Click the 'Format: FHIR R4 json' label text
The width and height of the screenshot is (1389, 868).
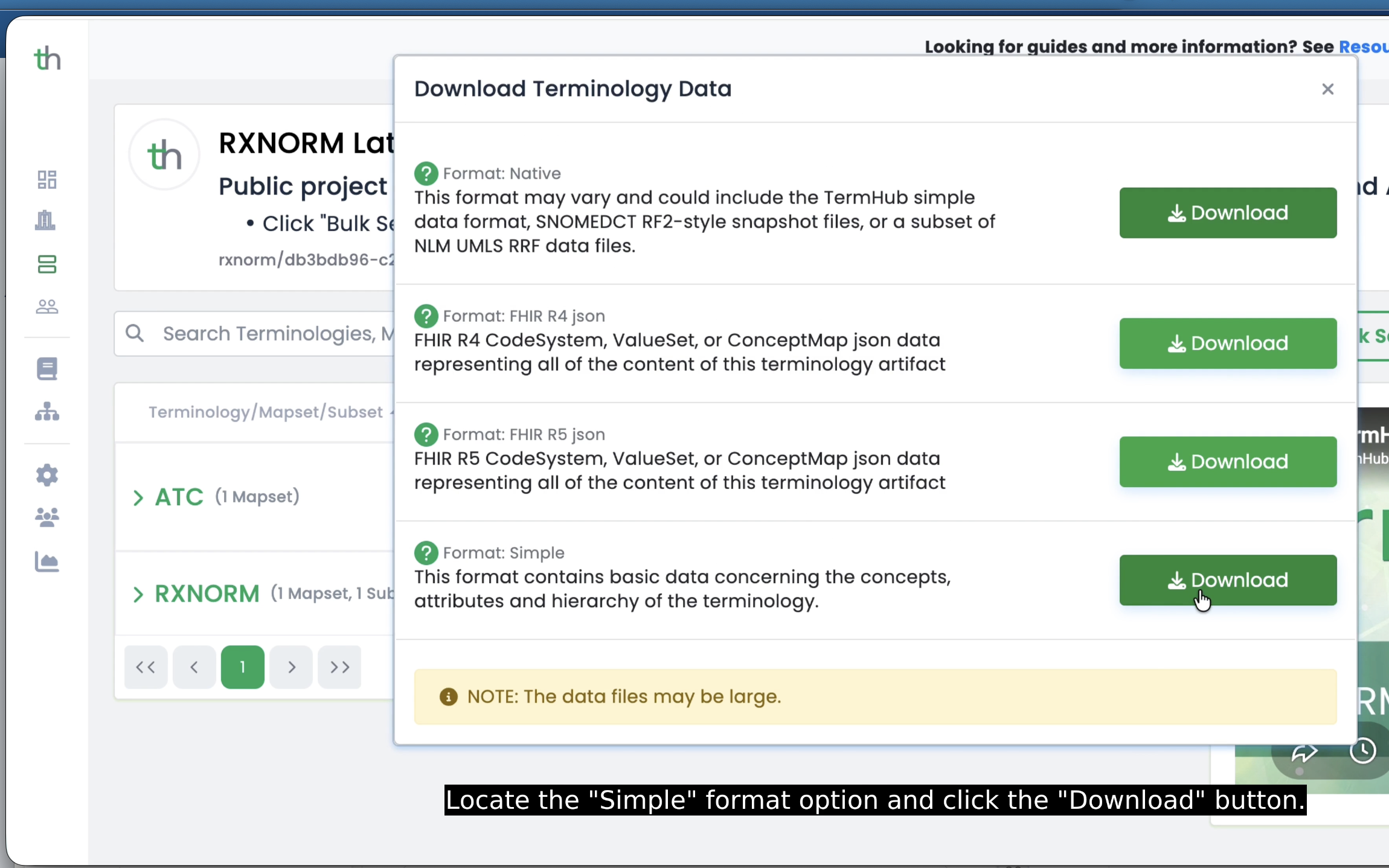coord(524,316)
